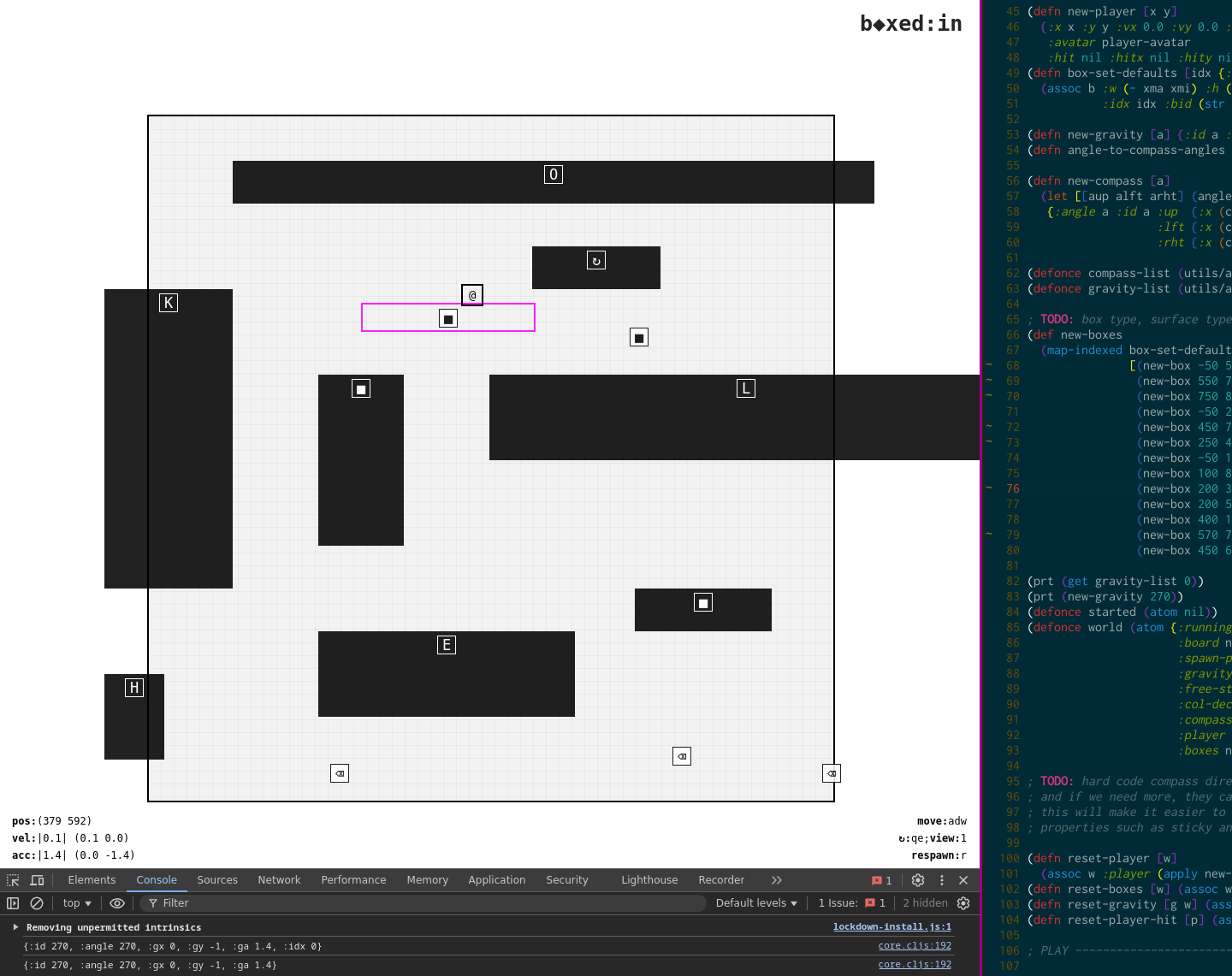
Task: Click editor line 100 'defn reset-player'
Action: (x=1102, y=859)
